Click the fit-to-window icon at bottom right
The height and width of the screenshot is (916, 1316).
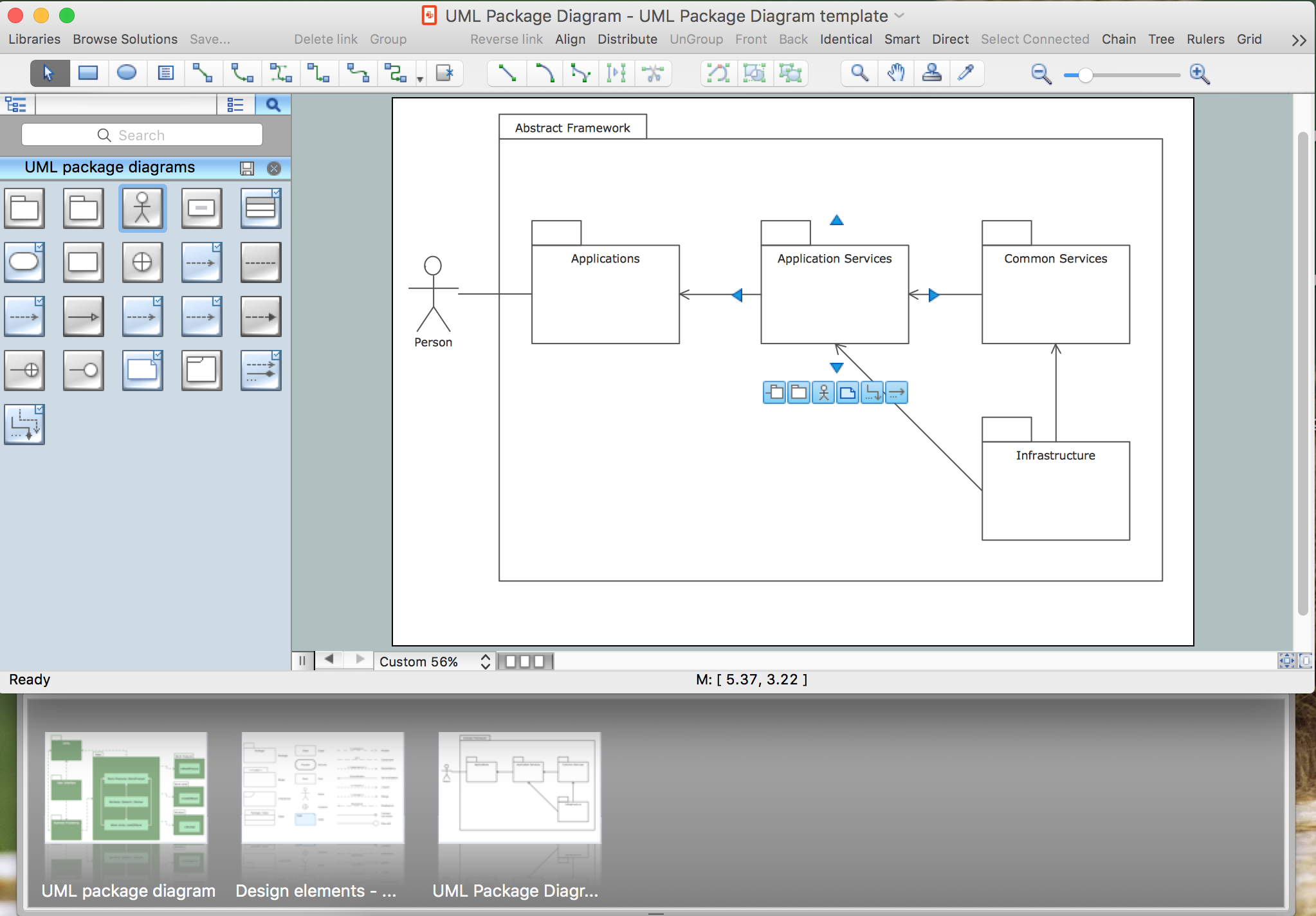click(1286, 661)
